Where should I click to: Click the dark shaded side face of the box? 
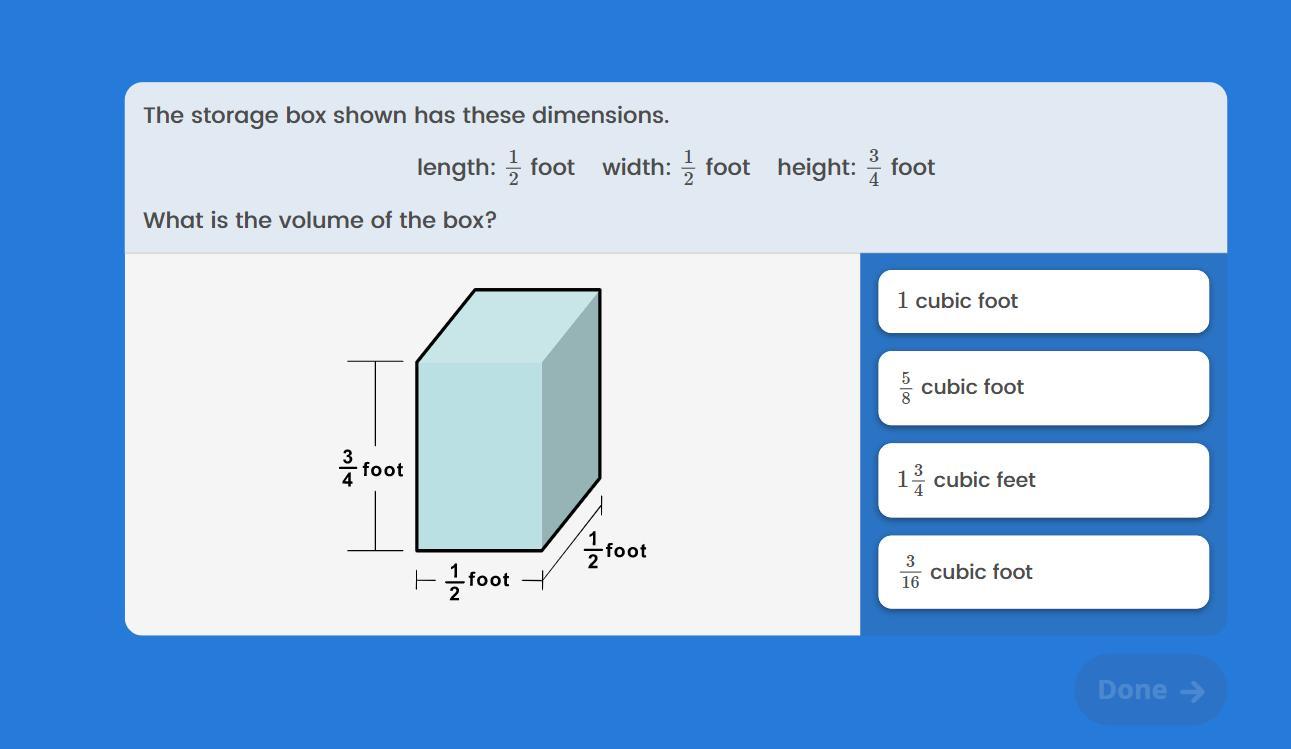(571, 430)
